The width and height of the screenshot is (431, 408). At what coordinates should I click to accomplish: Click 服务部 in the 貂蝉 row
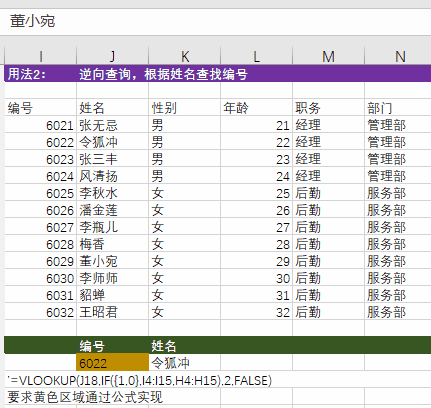[398, 295]
